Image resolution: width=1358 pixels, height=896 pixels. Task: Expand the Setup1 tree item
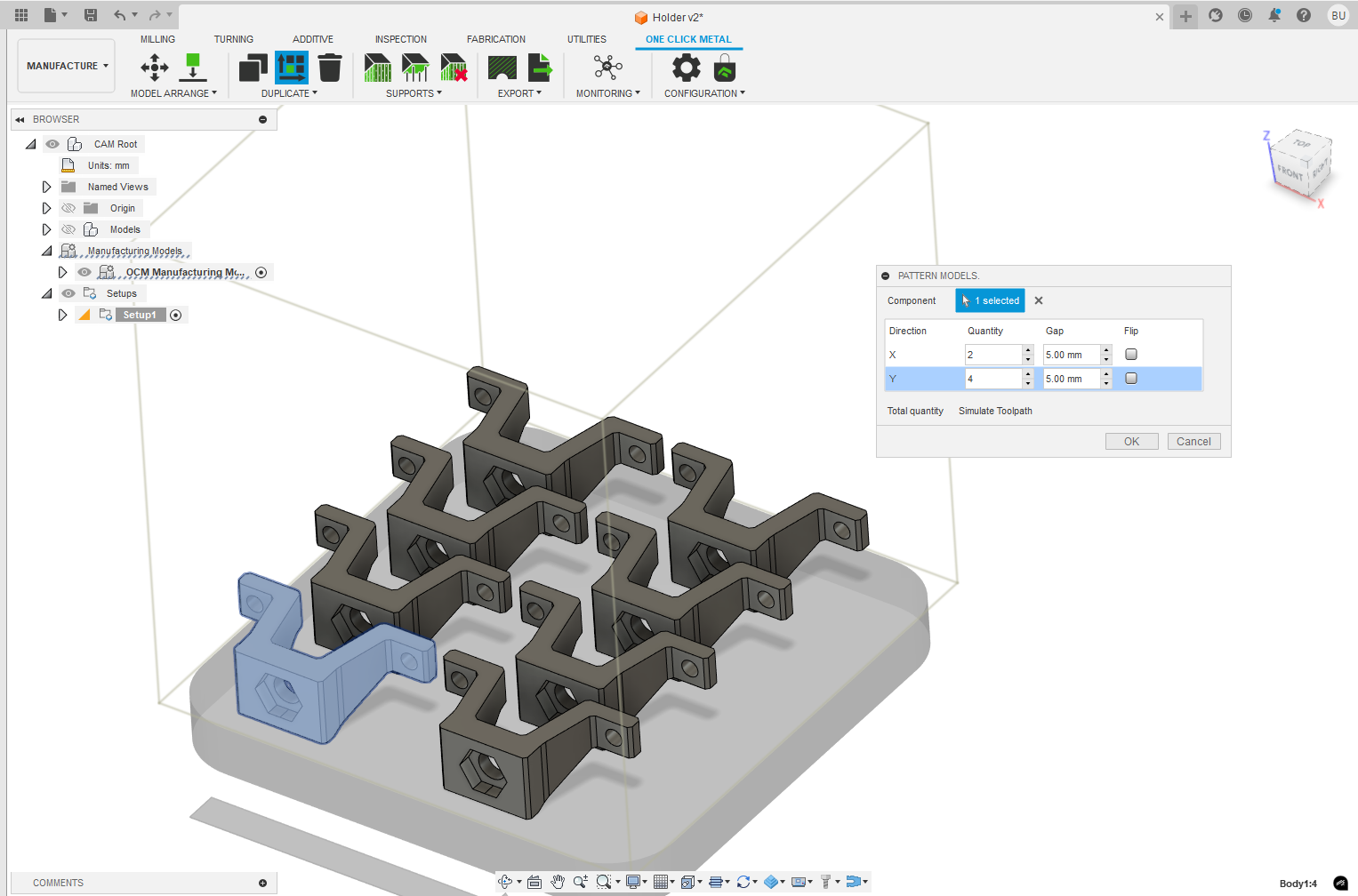click(x=62, y=315)
